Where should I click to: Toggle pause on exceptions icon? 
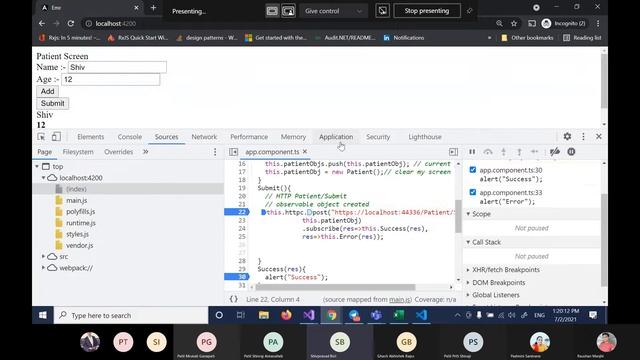point(571,152)
